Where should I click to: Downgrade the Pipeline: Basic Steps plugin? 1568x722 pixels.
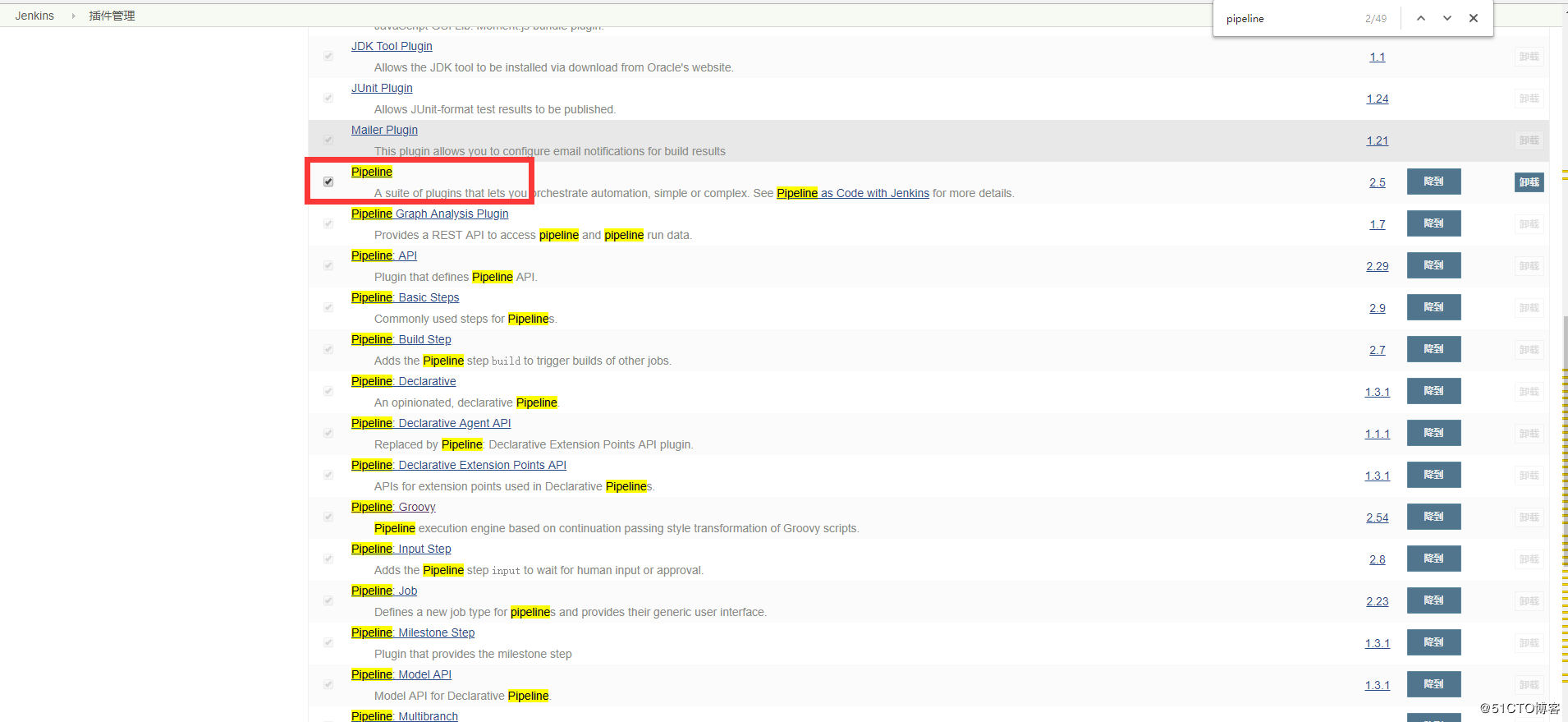point(1434,307)
